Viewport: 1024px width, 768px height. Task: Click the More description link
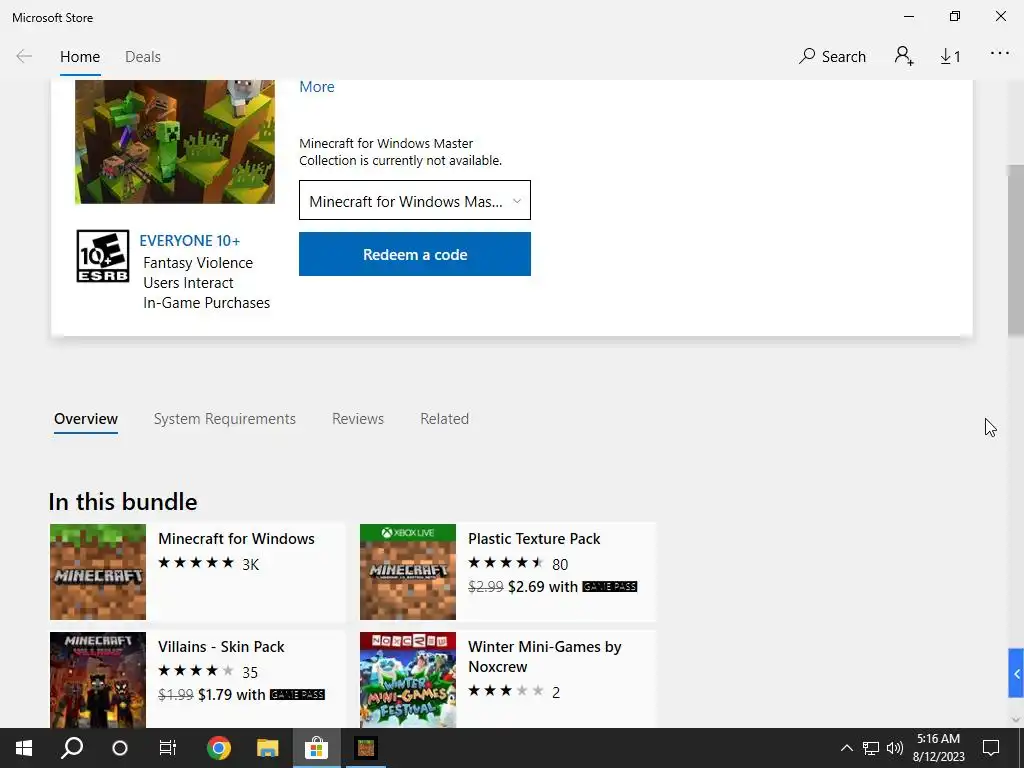317,87
